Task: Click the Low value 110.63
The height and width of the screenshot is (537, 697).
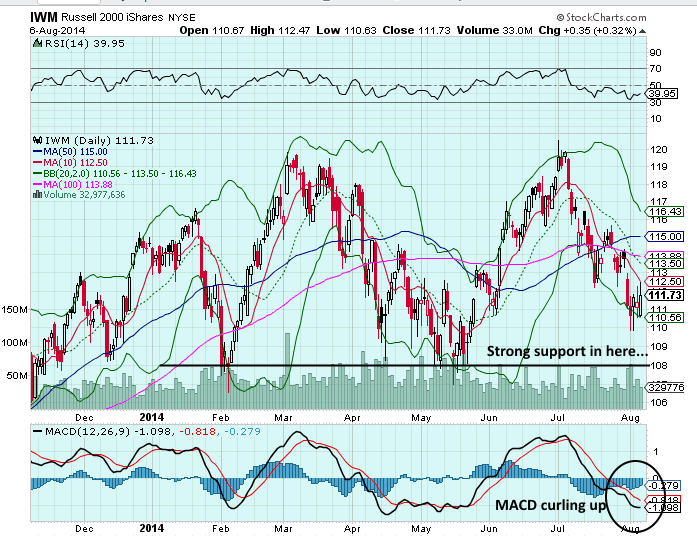Action: click(x=361, y=31)
